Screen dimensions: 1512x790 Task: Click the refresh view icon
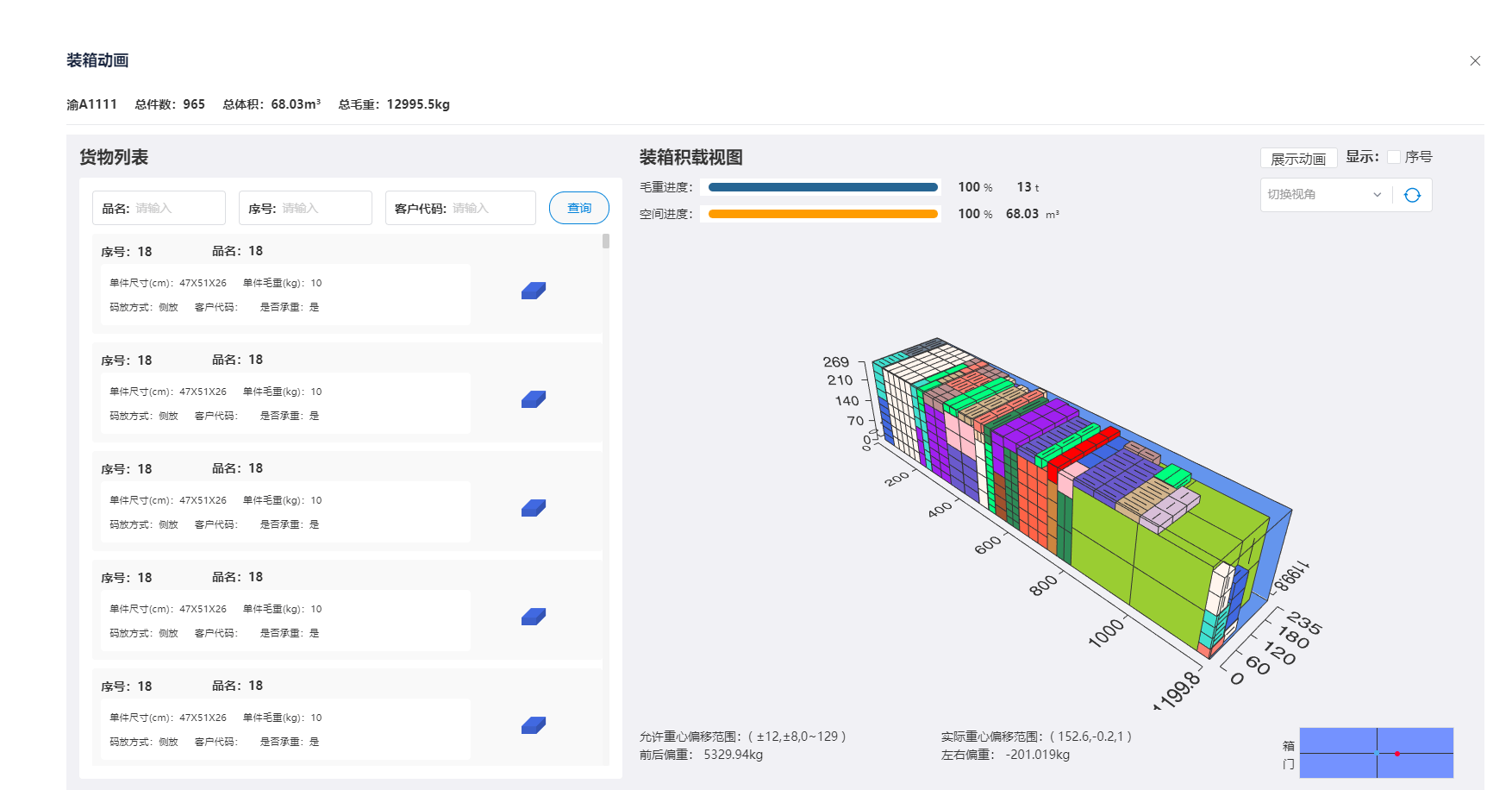pos(1412,195)
